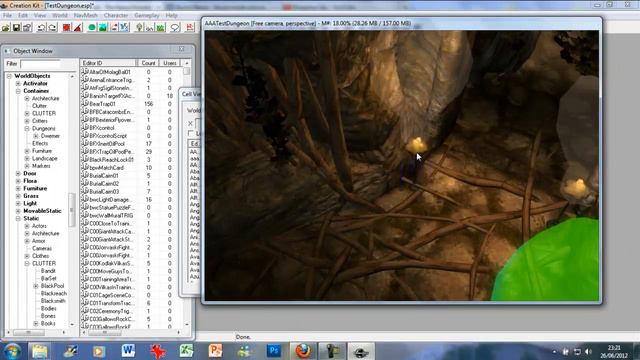Collapse the Container tree node
Image resolution: width=640 pixels, height=360 pixels.
pyautogui.click(x=18, y=91)
